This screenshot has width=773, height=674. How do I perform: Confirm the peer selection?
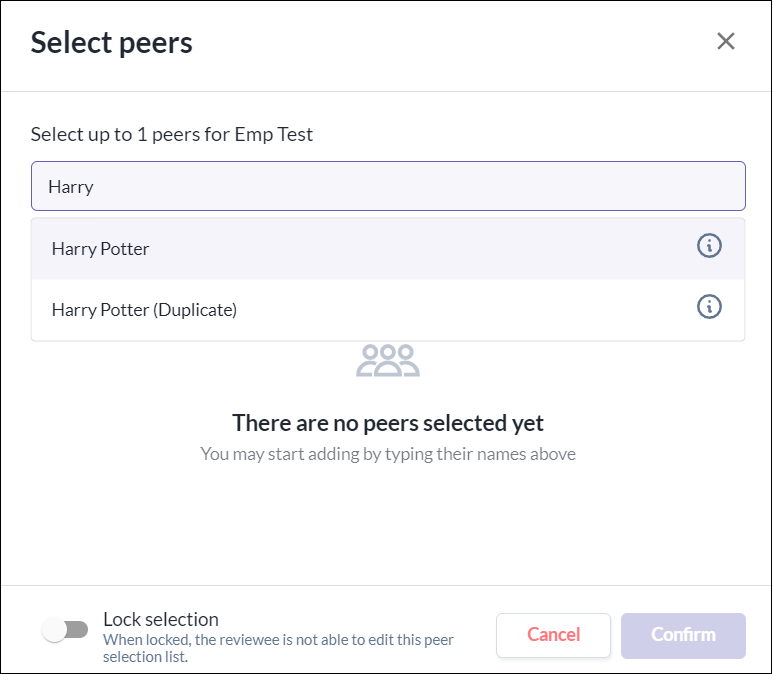(683, 635)
